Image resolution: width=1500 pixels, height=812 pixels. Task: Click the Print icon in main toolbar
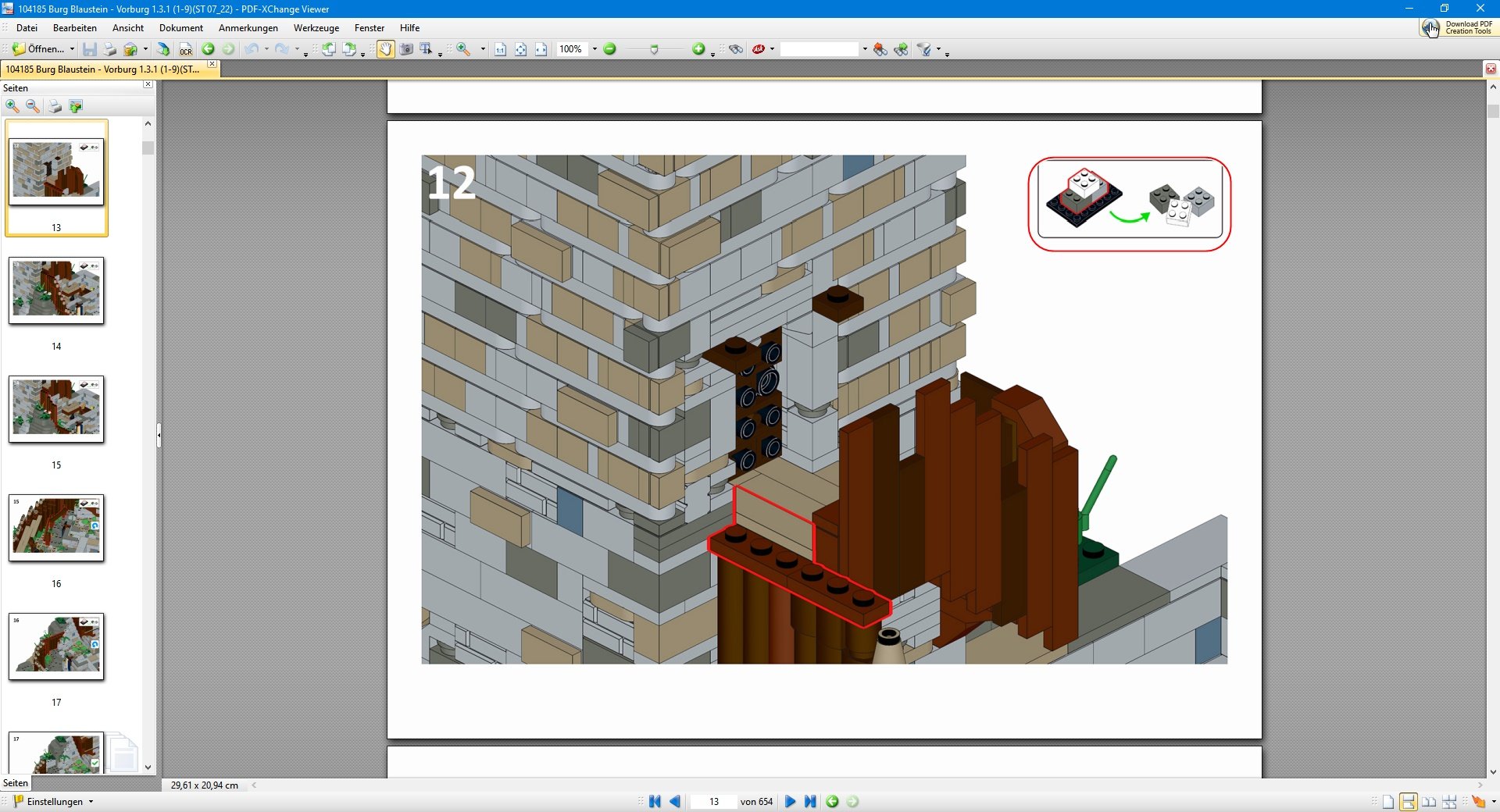(x=110, y=49)
